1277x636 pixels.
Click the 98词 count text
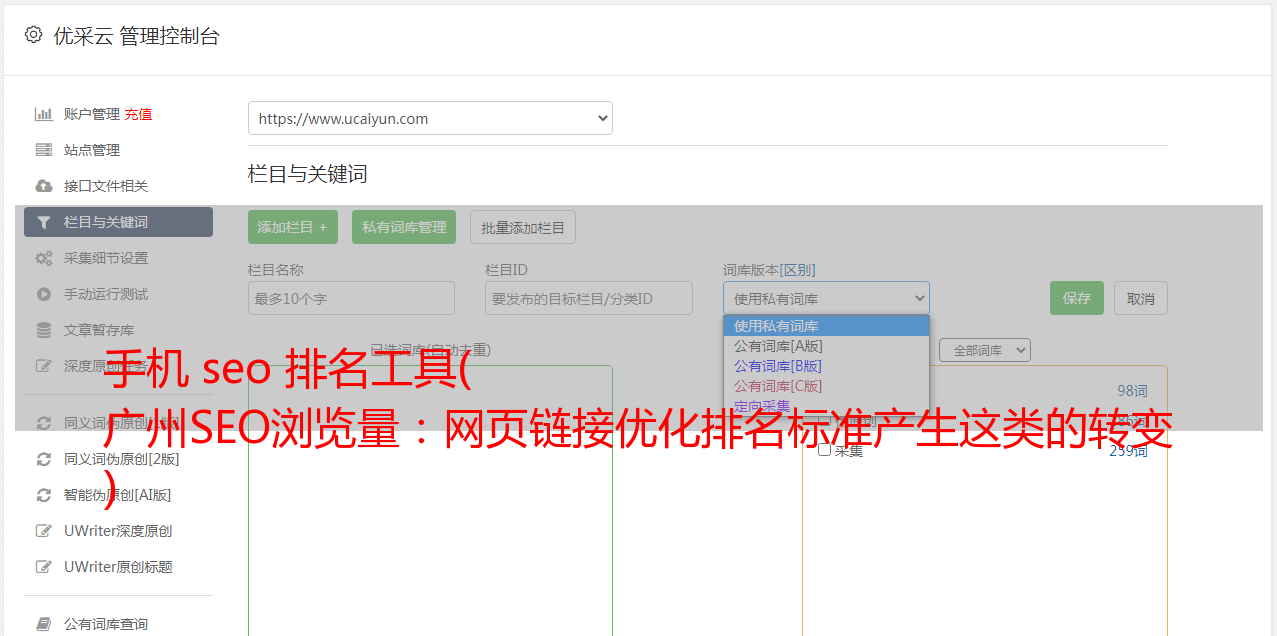tap(1132, 391)
